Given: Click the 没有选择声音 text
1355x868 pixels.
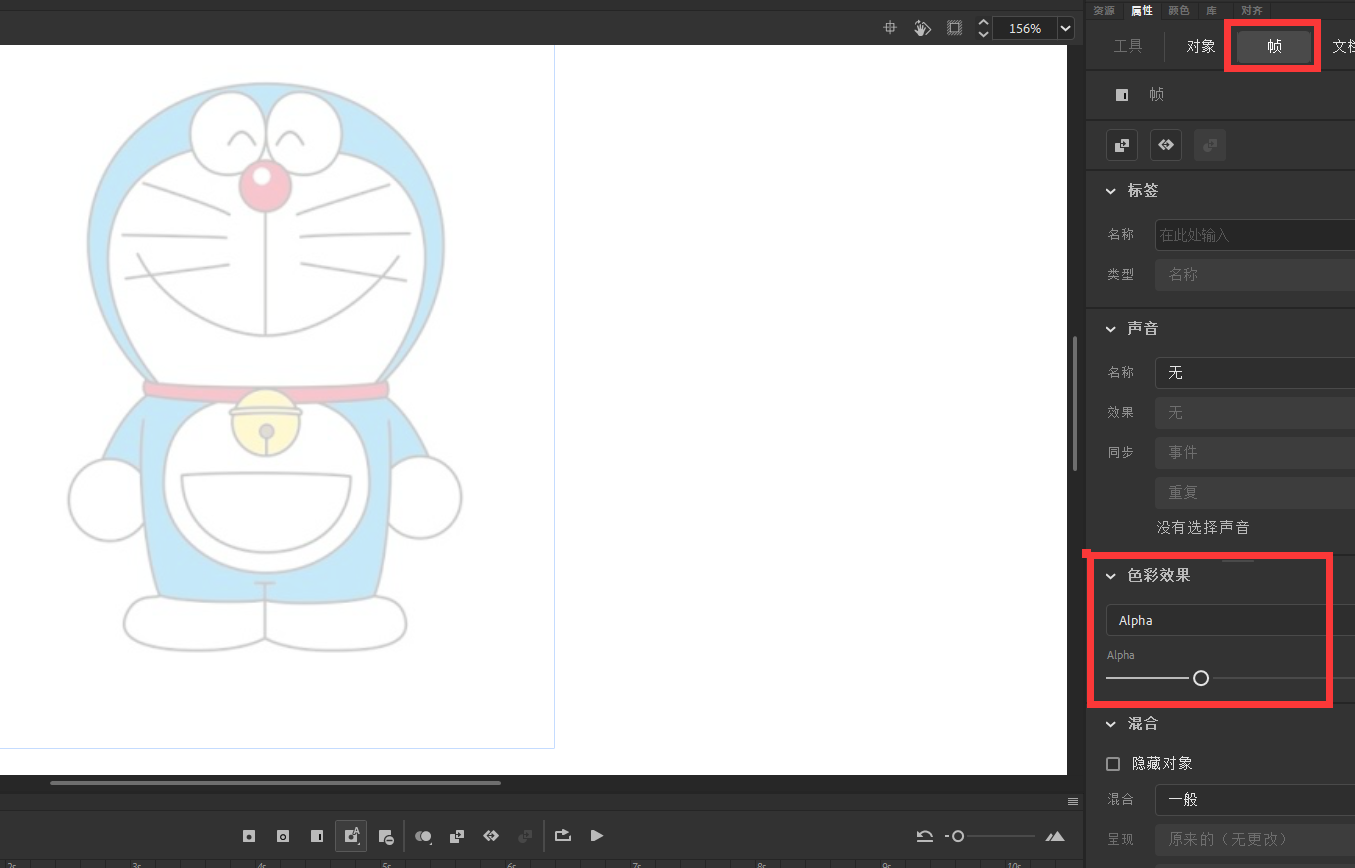Looking at the screenshot, I should pyautogui.click(x=1203, y=527).
